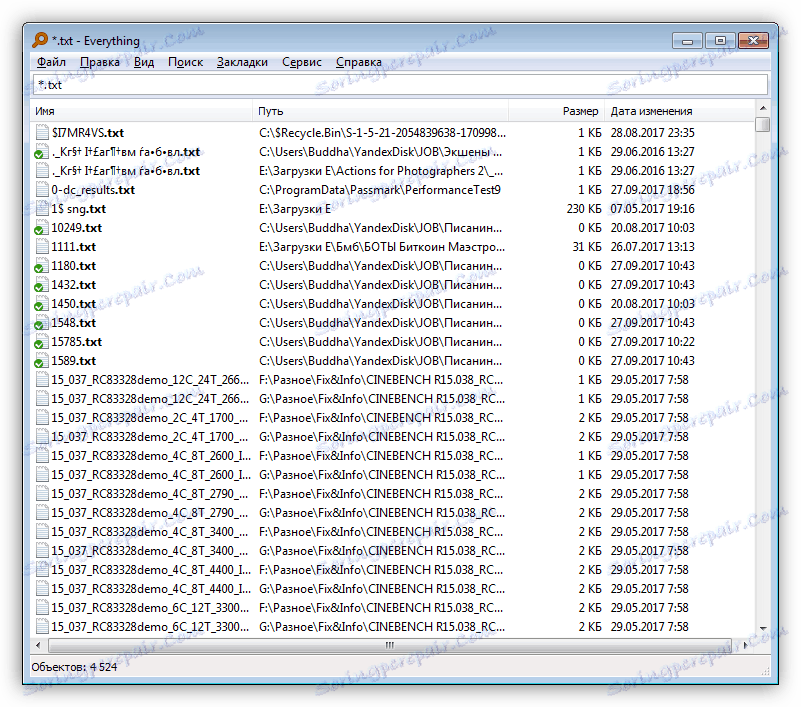This screenshot has width=801, height=707.
Task: Click the horizontal scrollbar right arrow
Action: click(x=746, y=645)
